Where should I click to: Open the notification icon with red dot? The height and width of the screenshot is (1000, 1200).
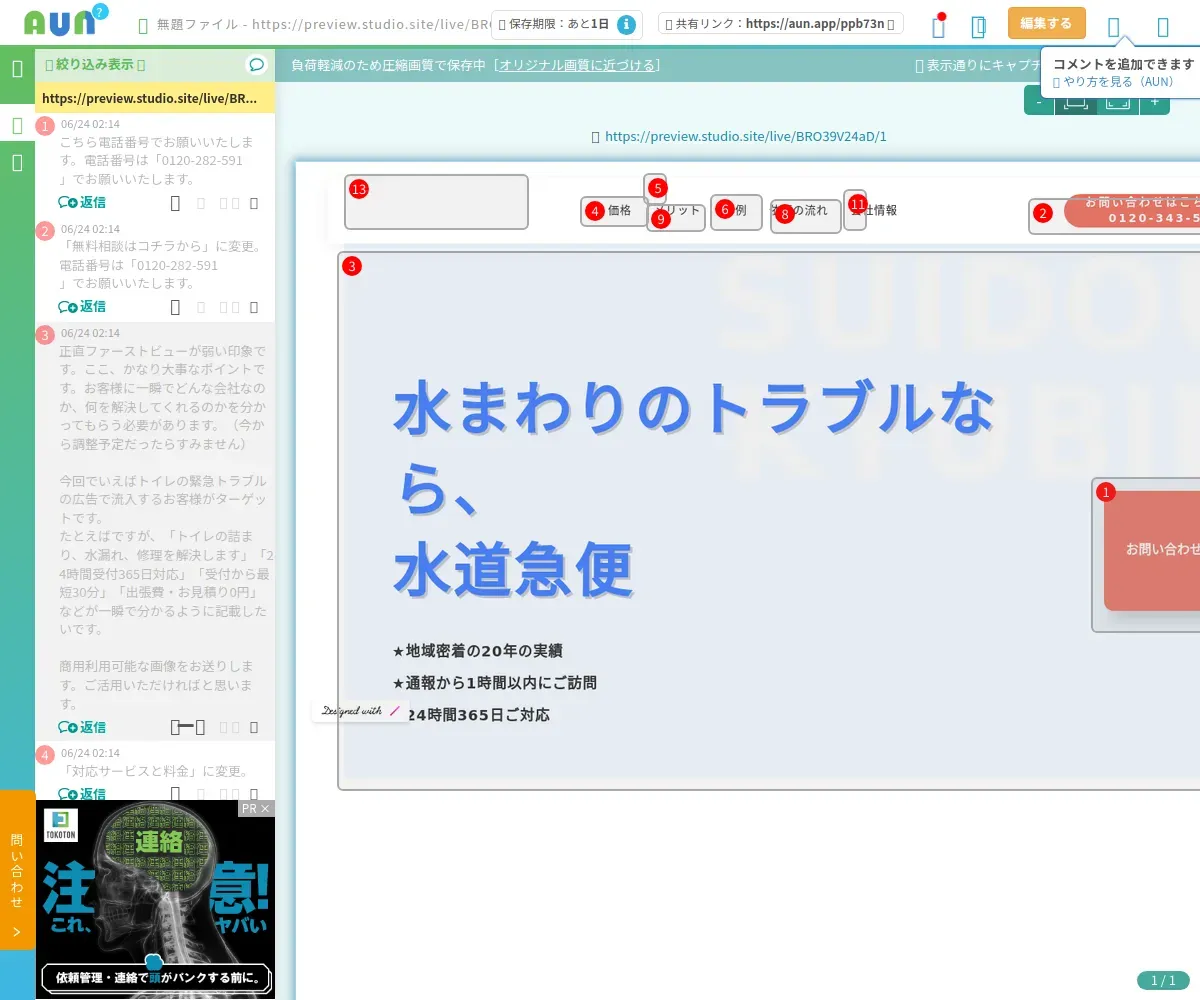point(938,25)
